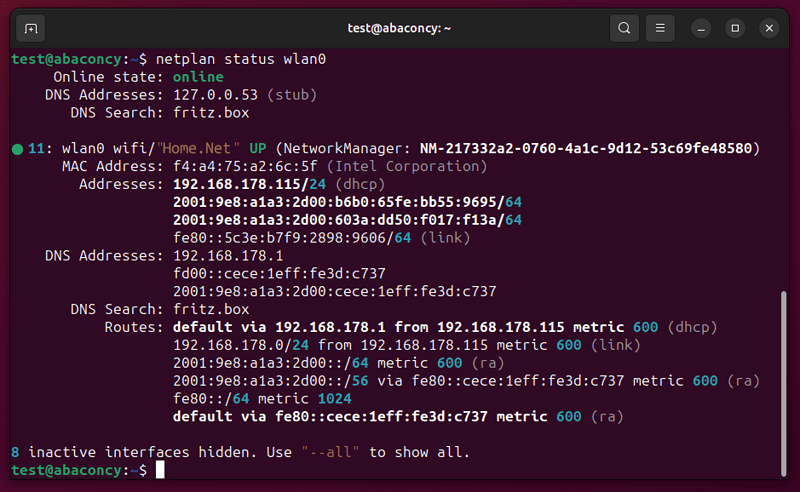Click the terminal scrollbar
This screenshot has width=800, height=492.
click(x=784, y=383)
